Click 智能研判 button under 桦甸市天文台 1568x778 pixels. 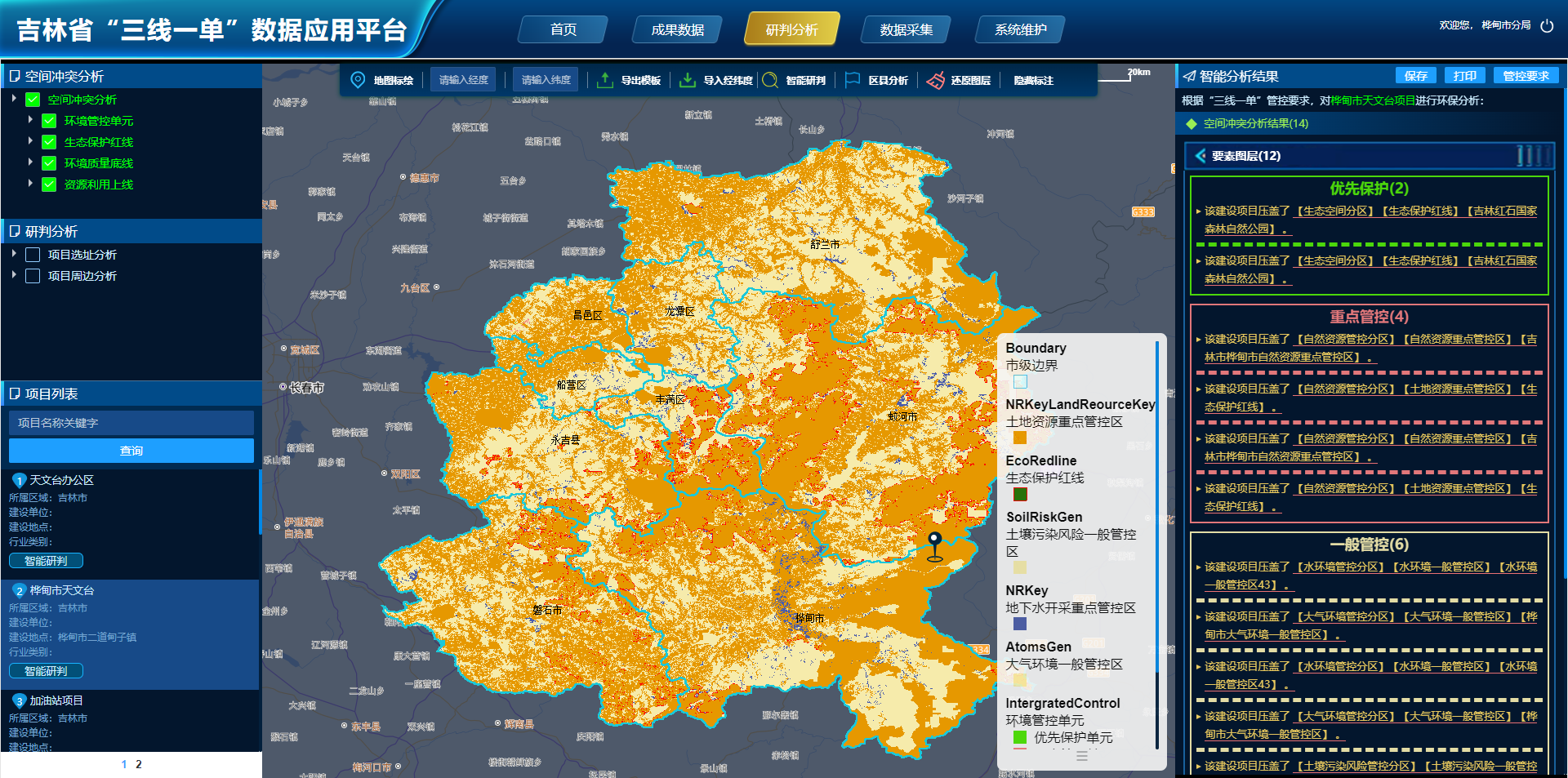coord(46,671)
